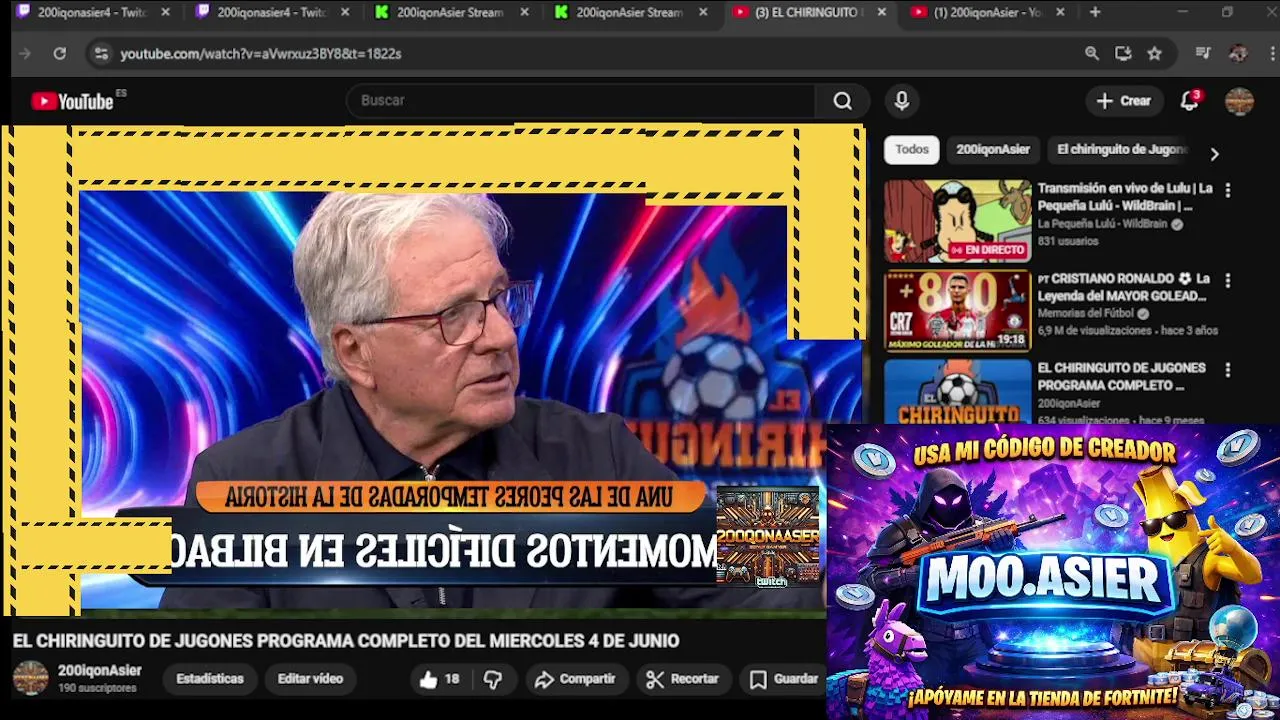Open Transmisión en vivo de Lulu title
1280x720 pixels.
(1125, 197)
